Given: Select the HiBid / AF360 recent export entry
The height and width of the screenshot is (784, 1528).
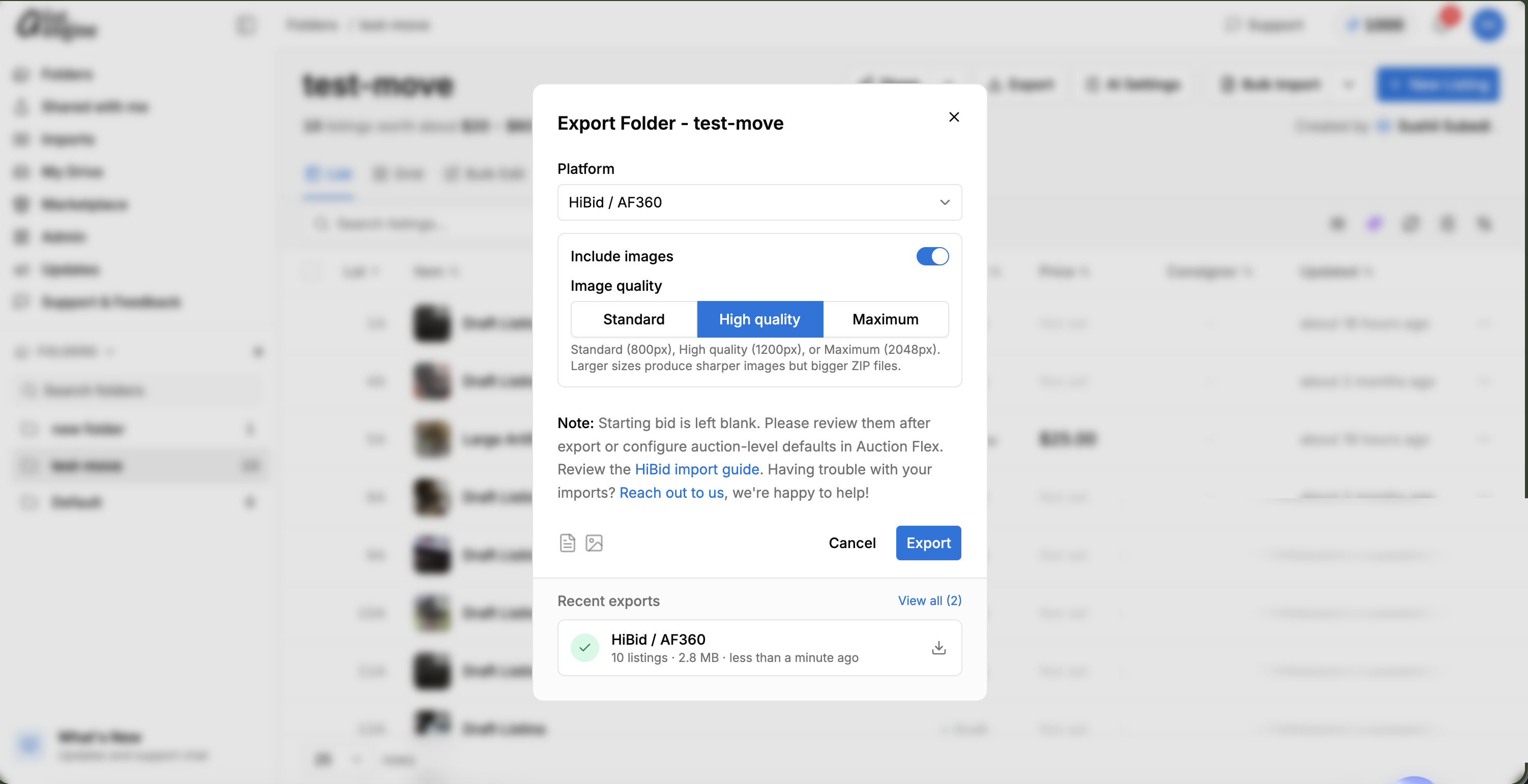Looking at the screenshot, I should (759, 648).
